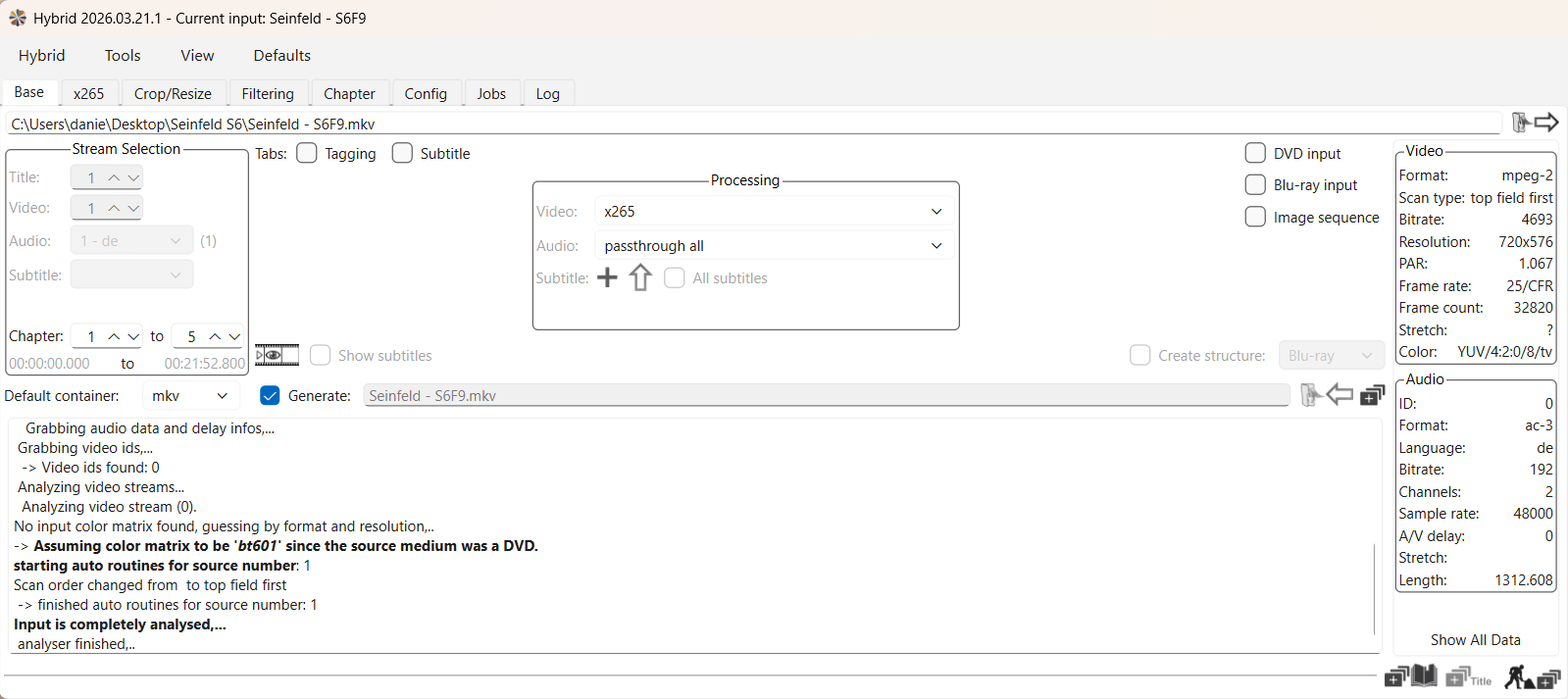This screenshot has height=699, width=1568.
Task: Click Title stepper up arrow
Action: pyautogui.click(x=114, y=177)
